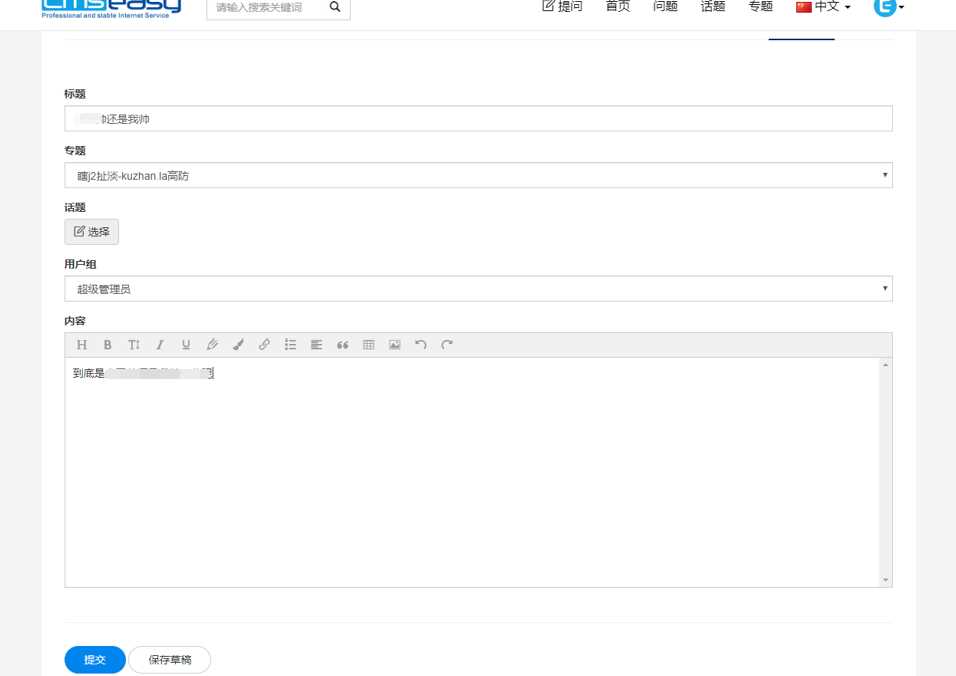Apply Italic formatting in the editor
Image resolution: width=956 pixels, height=676 pixels.
(160, 344)
